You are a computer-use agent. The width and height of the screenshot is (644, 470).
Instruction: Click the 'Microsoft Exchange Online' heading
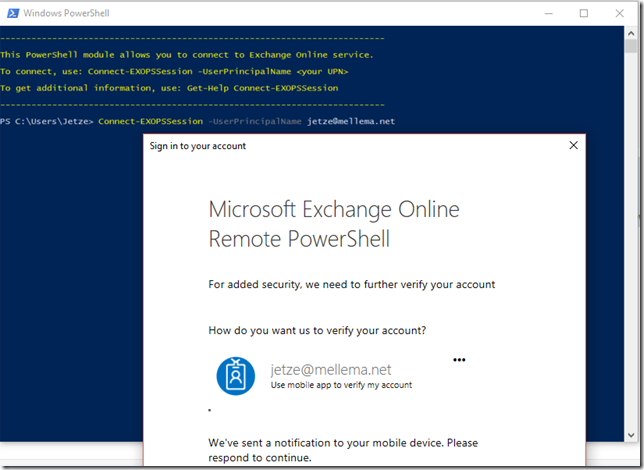[334, 210]
